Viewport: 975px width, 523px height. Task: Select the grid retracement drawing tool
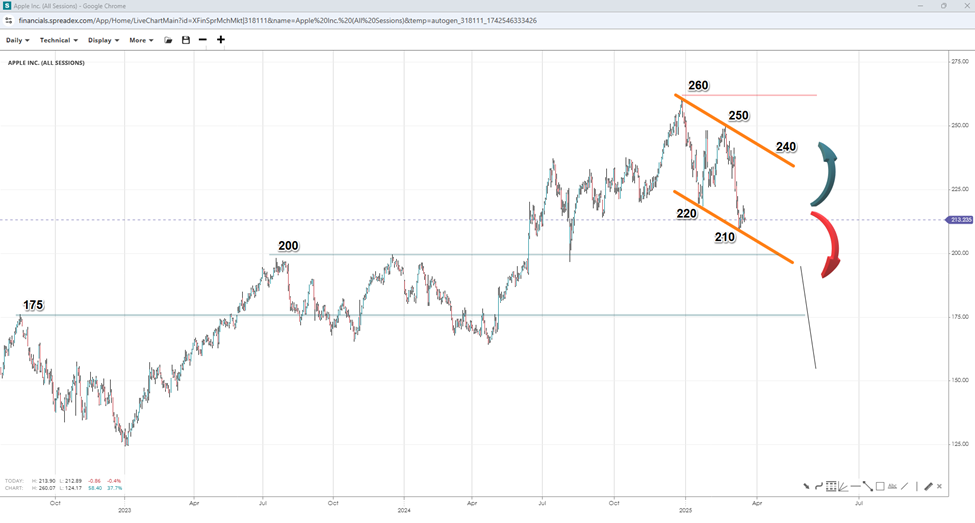831,487
